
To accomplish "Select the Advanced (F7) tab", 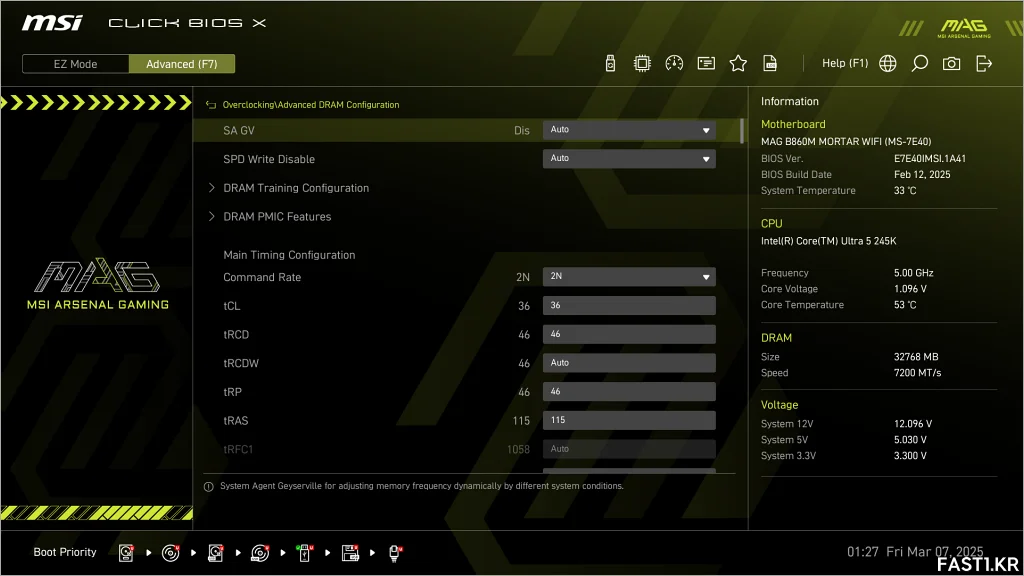I will tap(182, 64).
